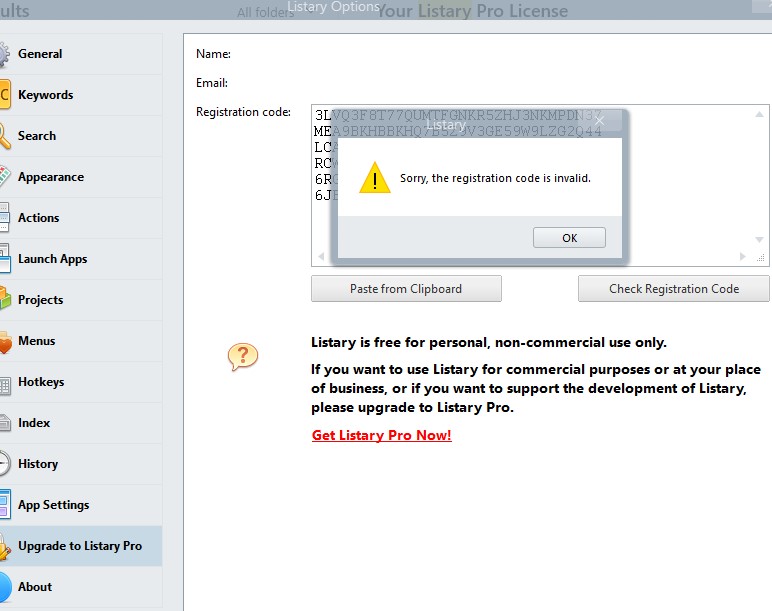Screen dimensions: 772x611
Task: Click Paste from Clipboard button
Action: (406, 289)
